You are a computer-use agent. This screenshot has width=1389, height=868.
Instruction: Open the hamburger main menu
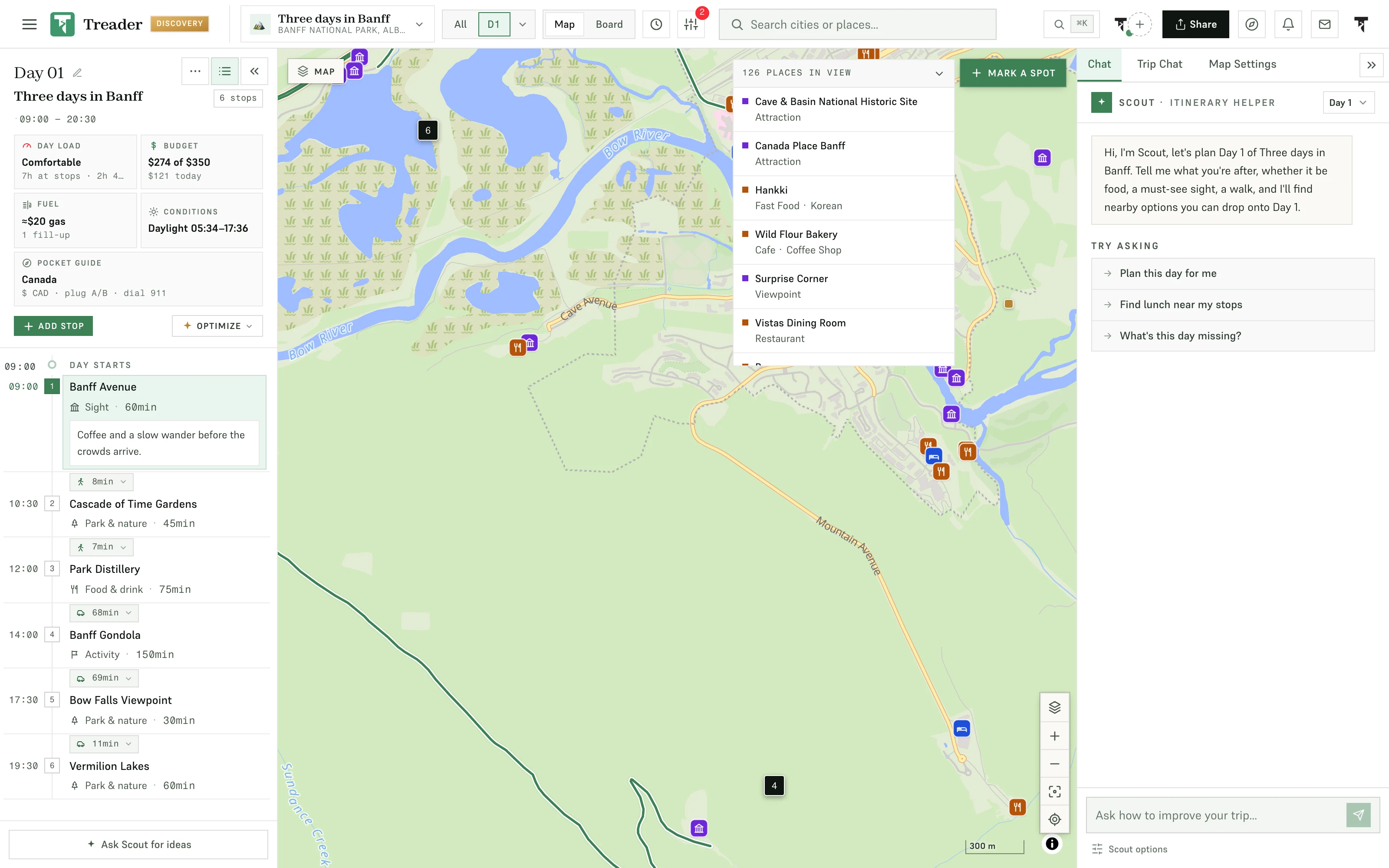tap(29, 24)
